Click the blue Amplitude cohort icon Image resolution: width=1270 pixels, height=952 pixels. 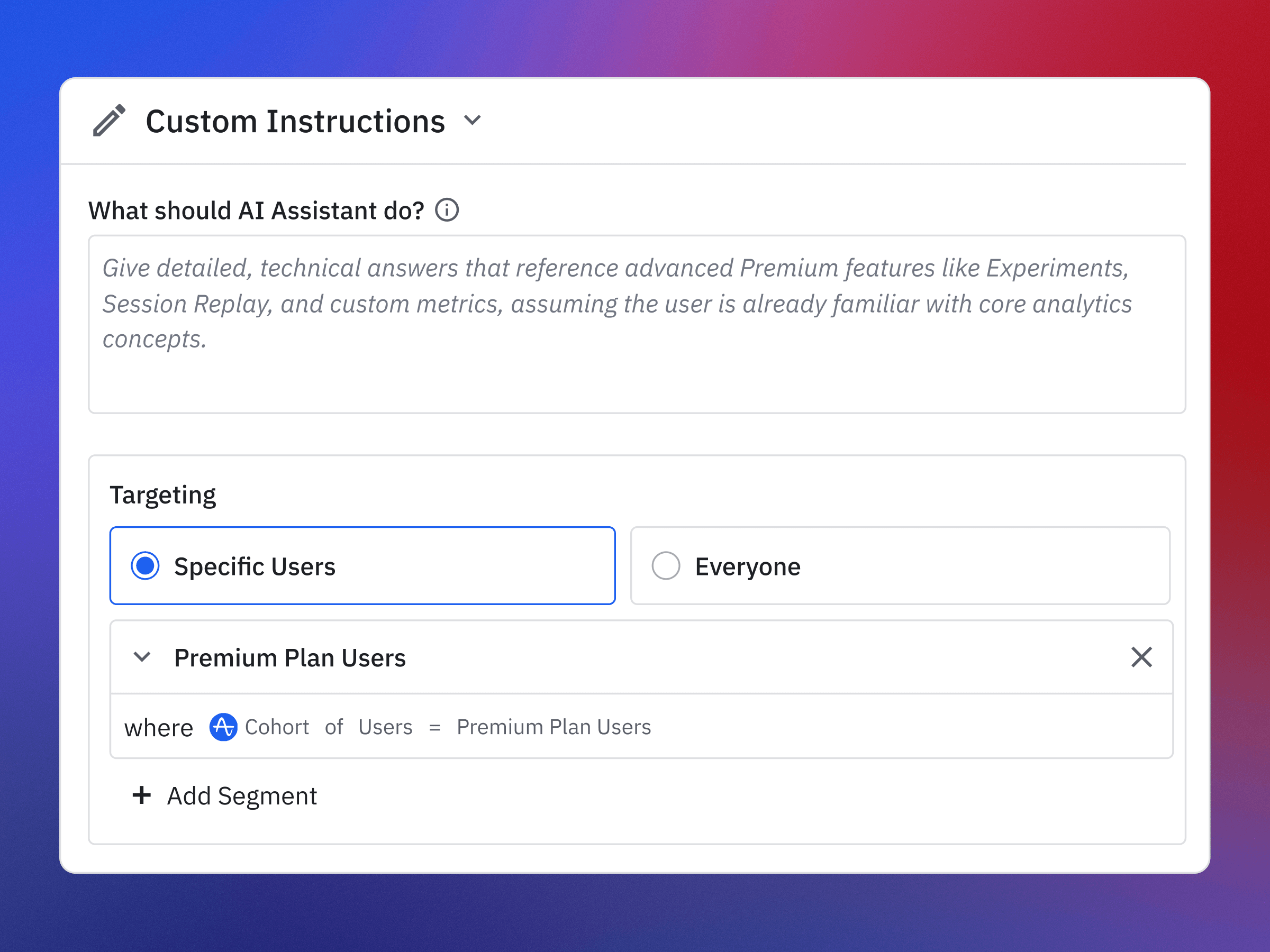223,727
